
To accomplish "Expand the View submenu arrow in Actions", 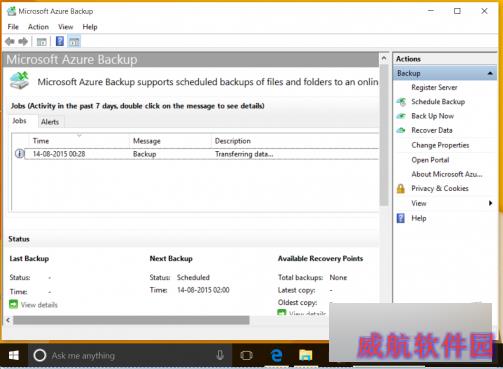I will (x=490, y=203).
